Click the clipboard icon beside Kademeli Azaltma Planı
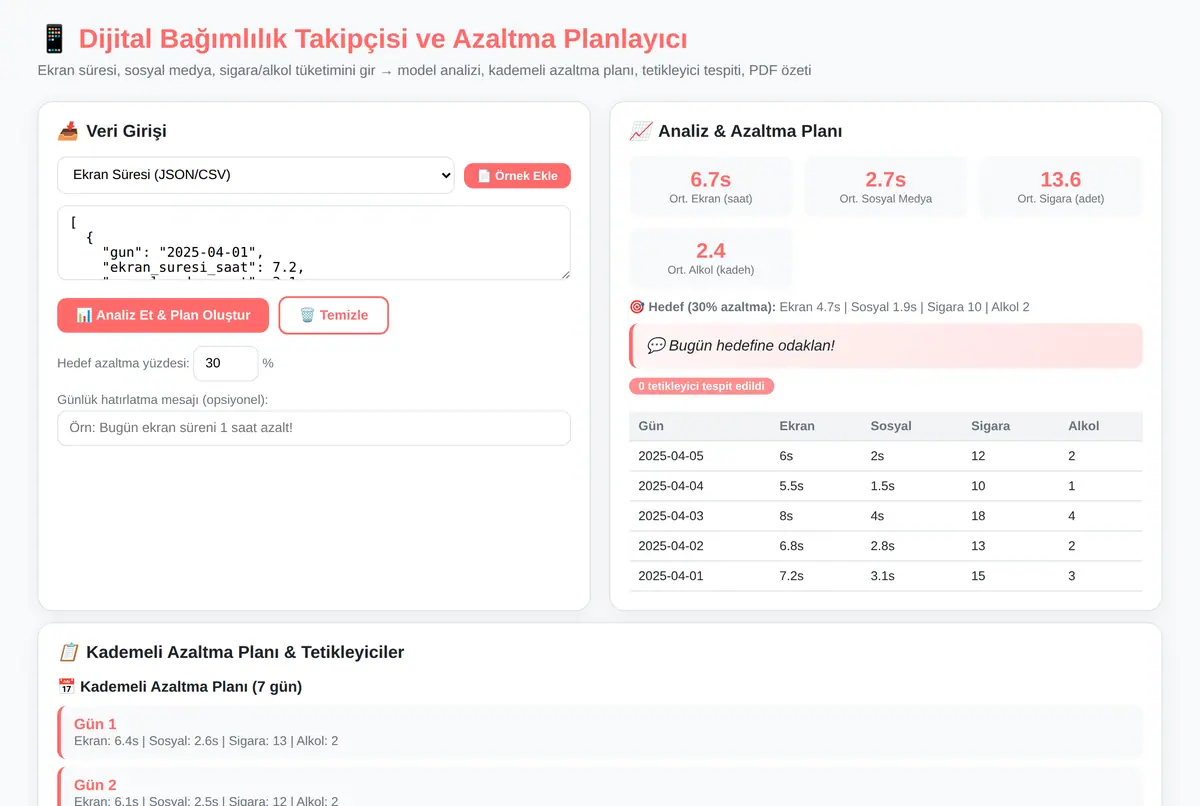Viewport: 1200px width, 806px height. tap(68, 652)
